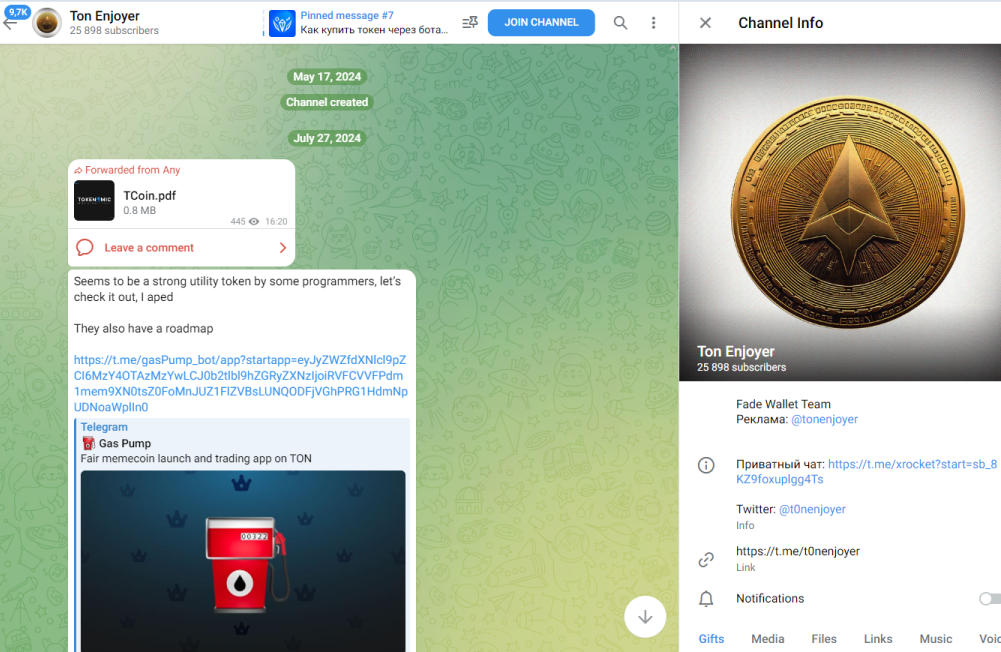Image resolution: width=1001 pixels, height=652 pixels.
Task: Close the Channel Info panel
Action: pos(705,23)
